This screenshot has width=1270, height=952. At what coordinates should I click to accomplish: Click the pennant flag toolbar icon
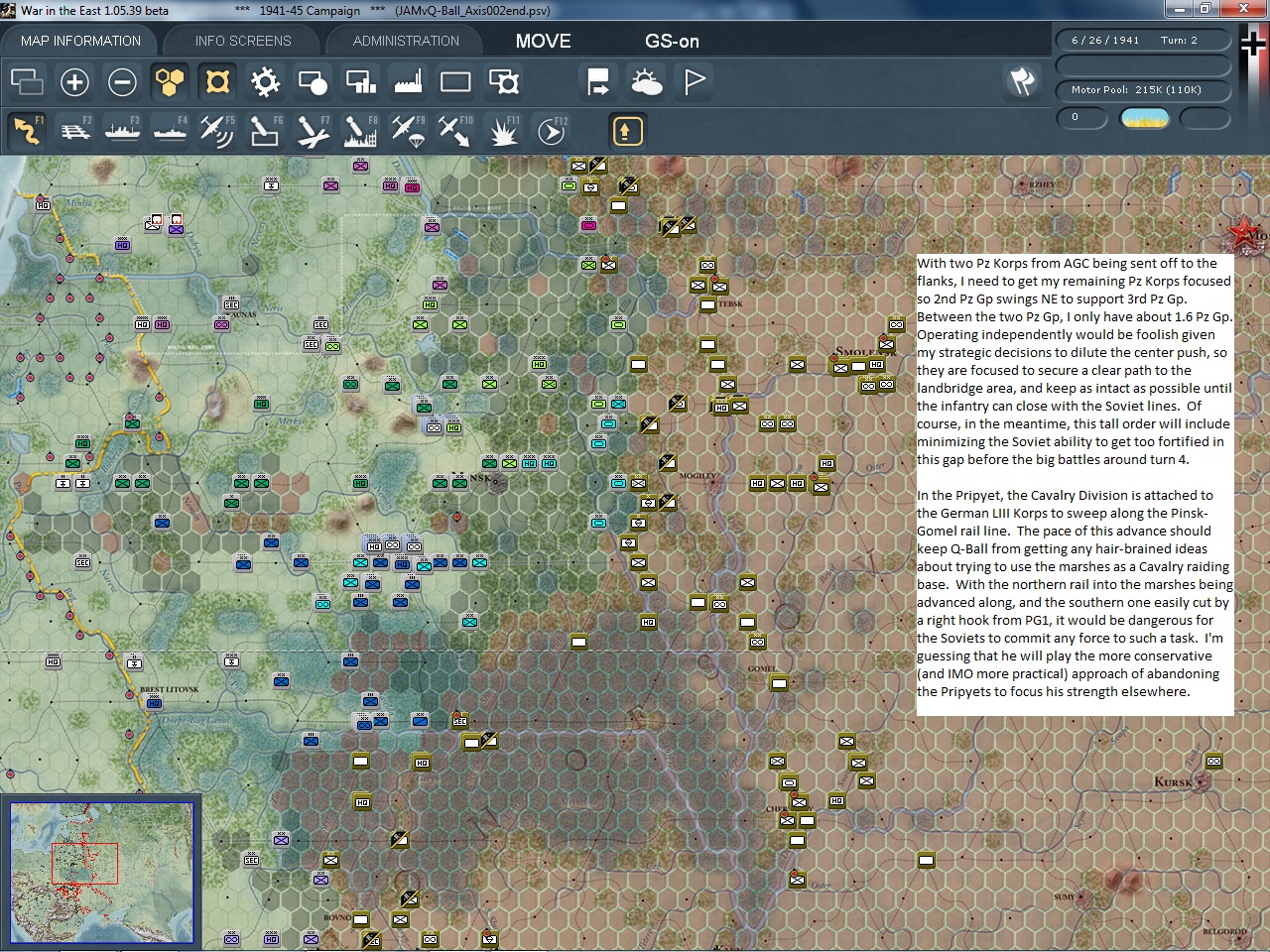pos(694,81)
